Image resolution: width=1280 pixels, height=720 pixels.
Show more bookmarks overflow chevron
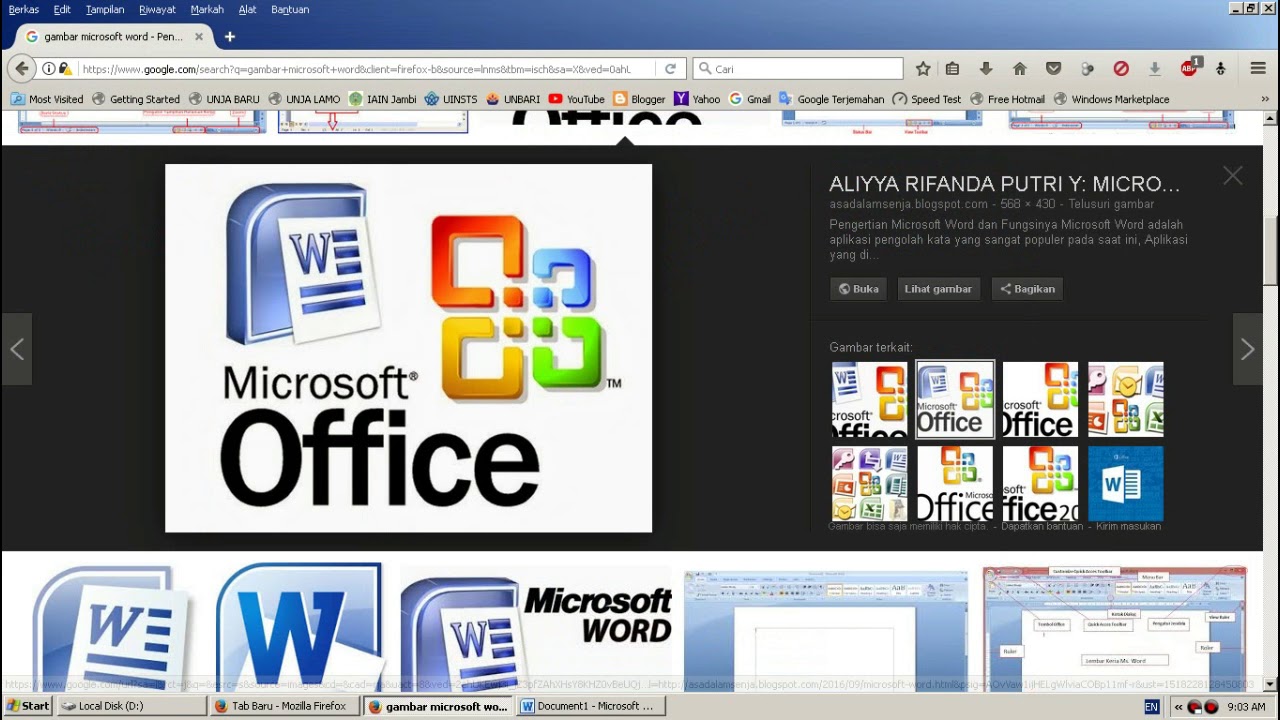coord(1265,99)
